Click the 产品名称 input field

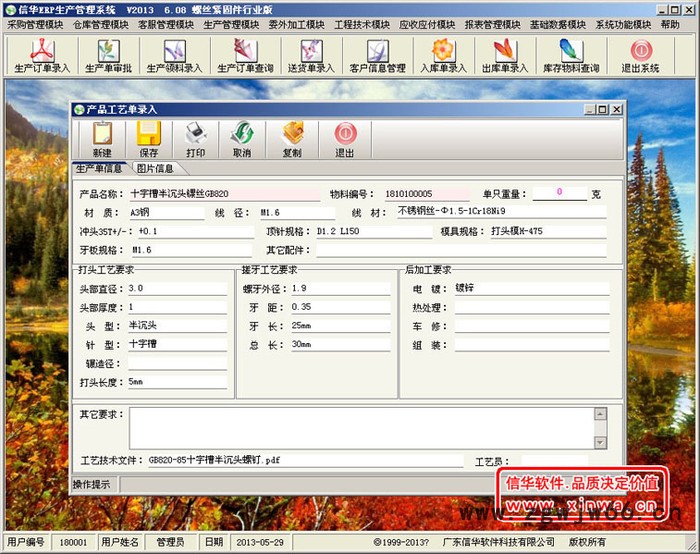click(220, 193)
